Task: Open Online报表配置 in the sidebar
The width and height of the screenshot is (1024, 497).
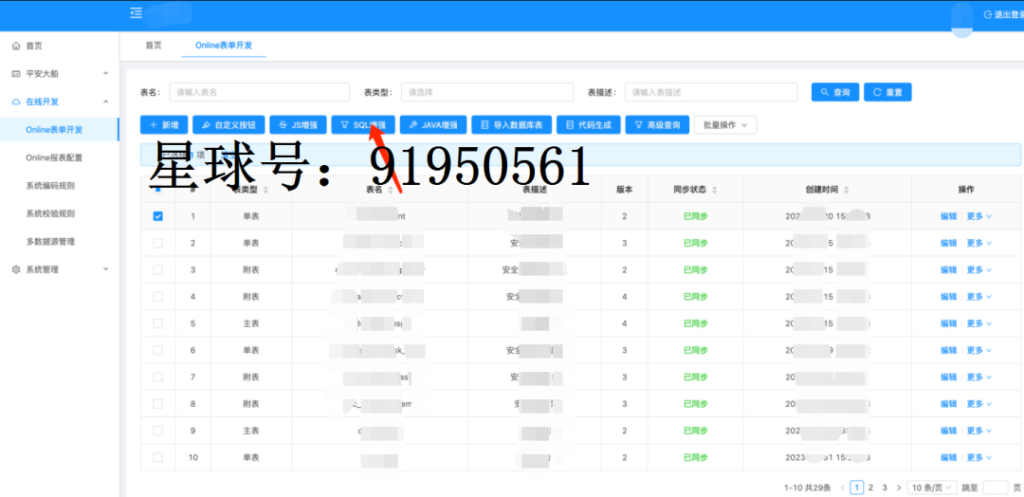Action: click(x=54, y=157)
